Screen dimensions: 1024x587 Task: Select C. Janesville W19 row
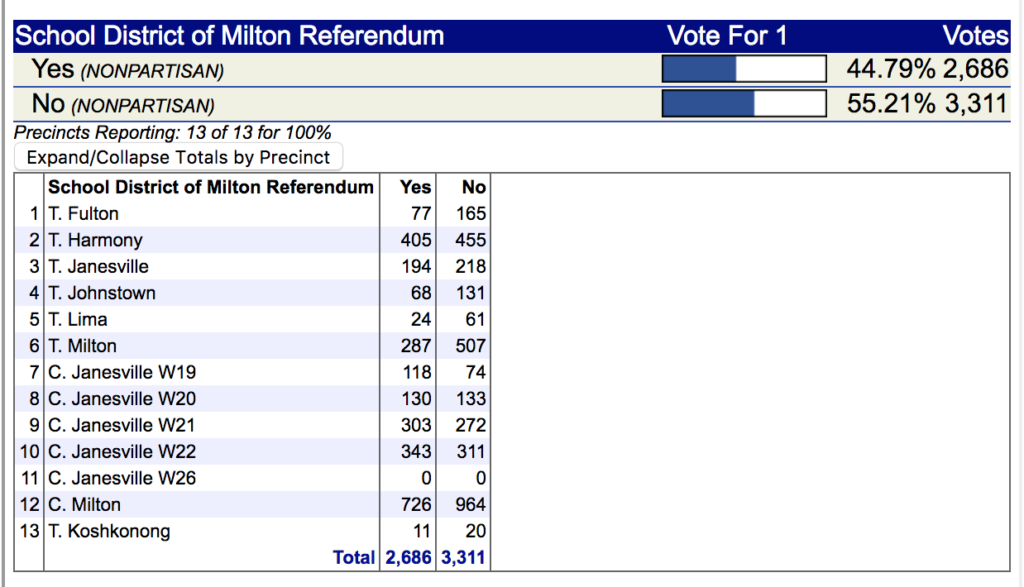pyautogui.click(x=252, y=372)
